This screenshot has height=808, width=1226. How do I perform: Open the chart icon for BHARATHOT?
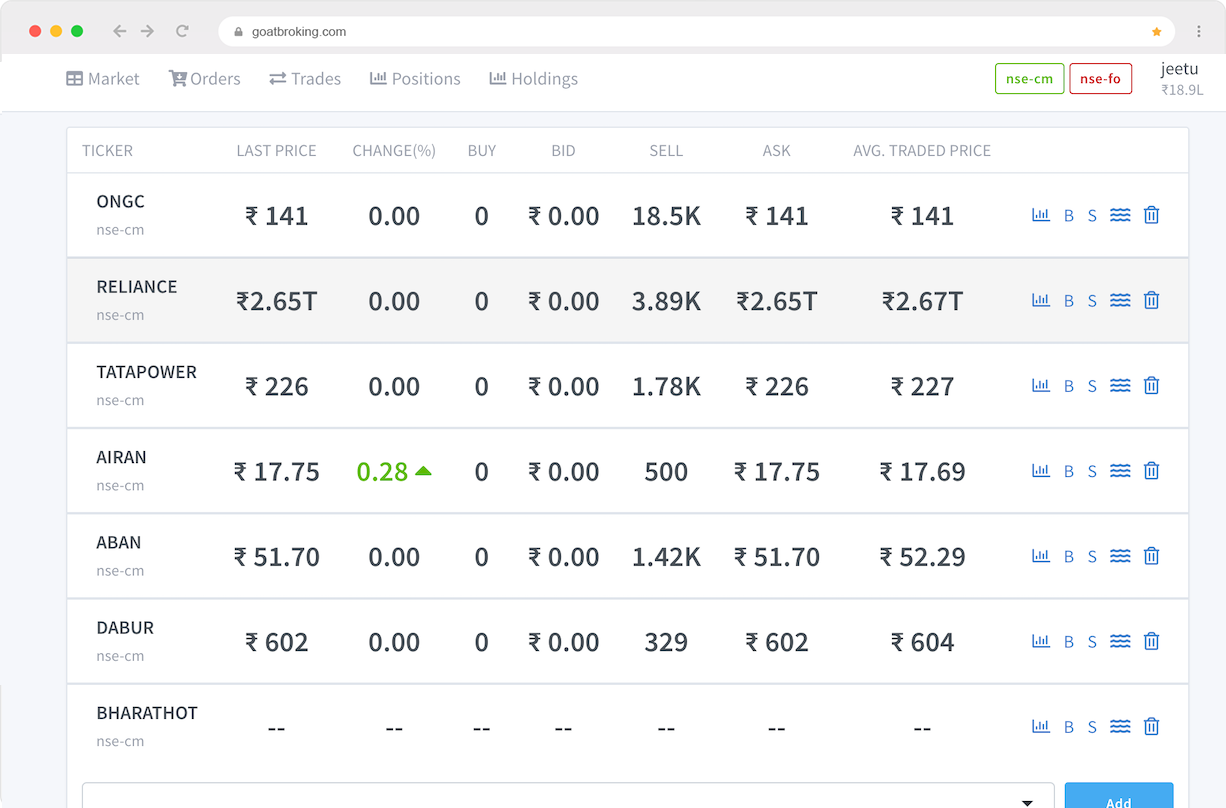(x=1041, y=727)
